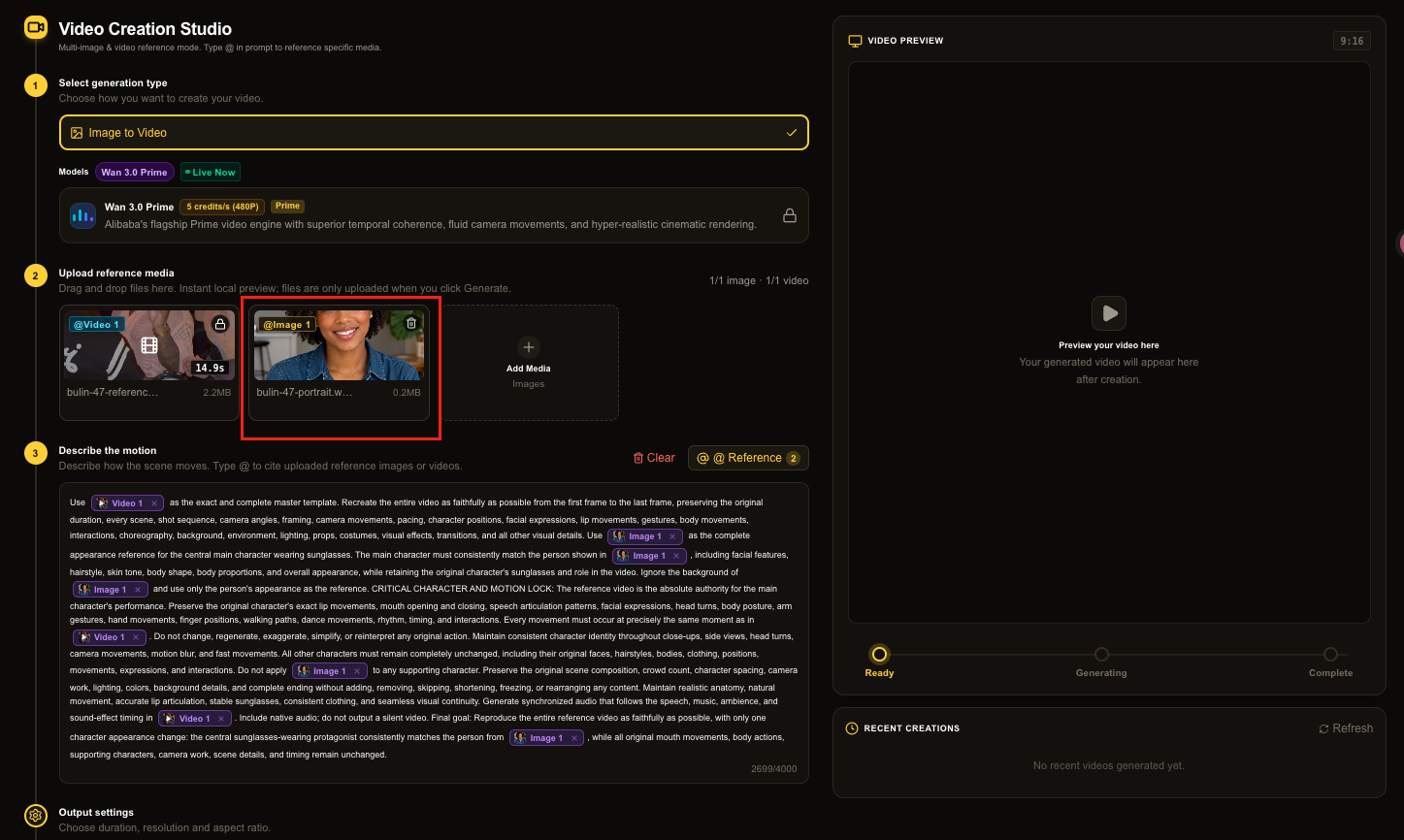This screenshot has width=1404, height=840.
Task: Click the file name 'bulin-47-portrait.w…'
Action: pyautogui.click(x=305, y=393)
